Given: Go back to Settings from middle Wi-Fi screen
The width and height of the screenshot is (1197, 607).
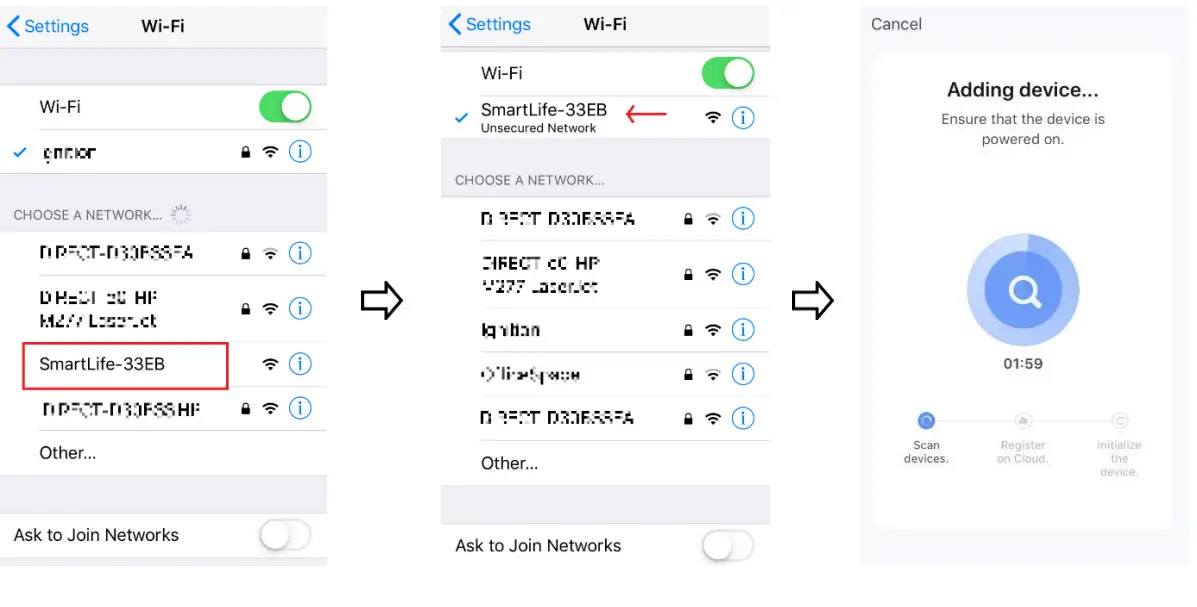Looking at the screenshot, I should click(x=491, y=24).
